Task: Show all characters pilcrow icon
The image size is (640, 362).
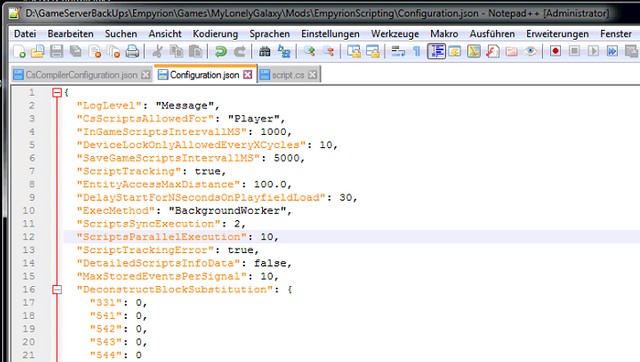Action: 416,51
